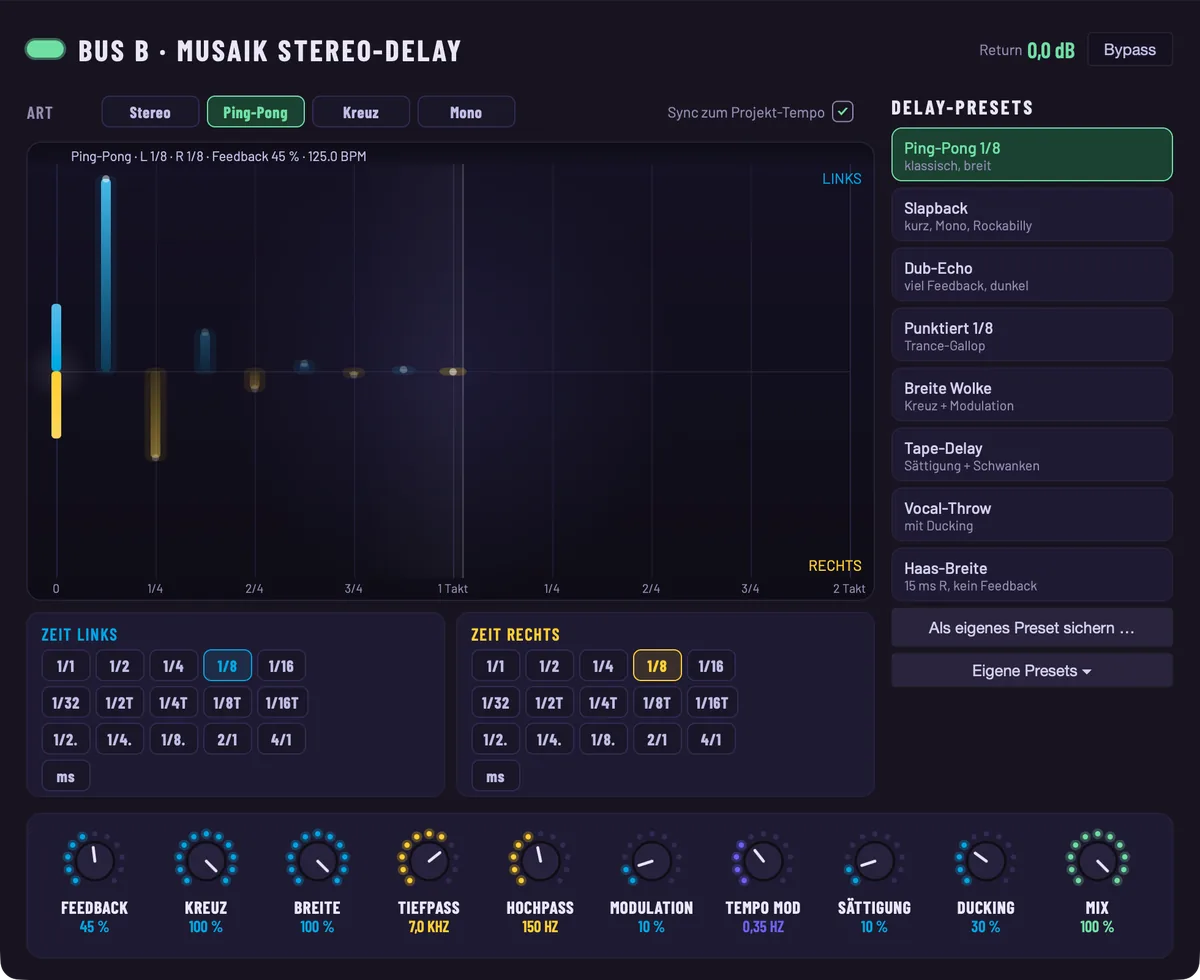Choose the Punktiert 1/8 preset
The width and height of the screenshot is (1200, 980).
(1032, 335)
